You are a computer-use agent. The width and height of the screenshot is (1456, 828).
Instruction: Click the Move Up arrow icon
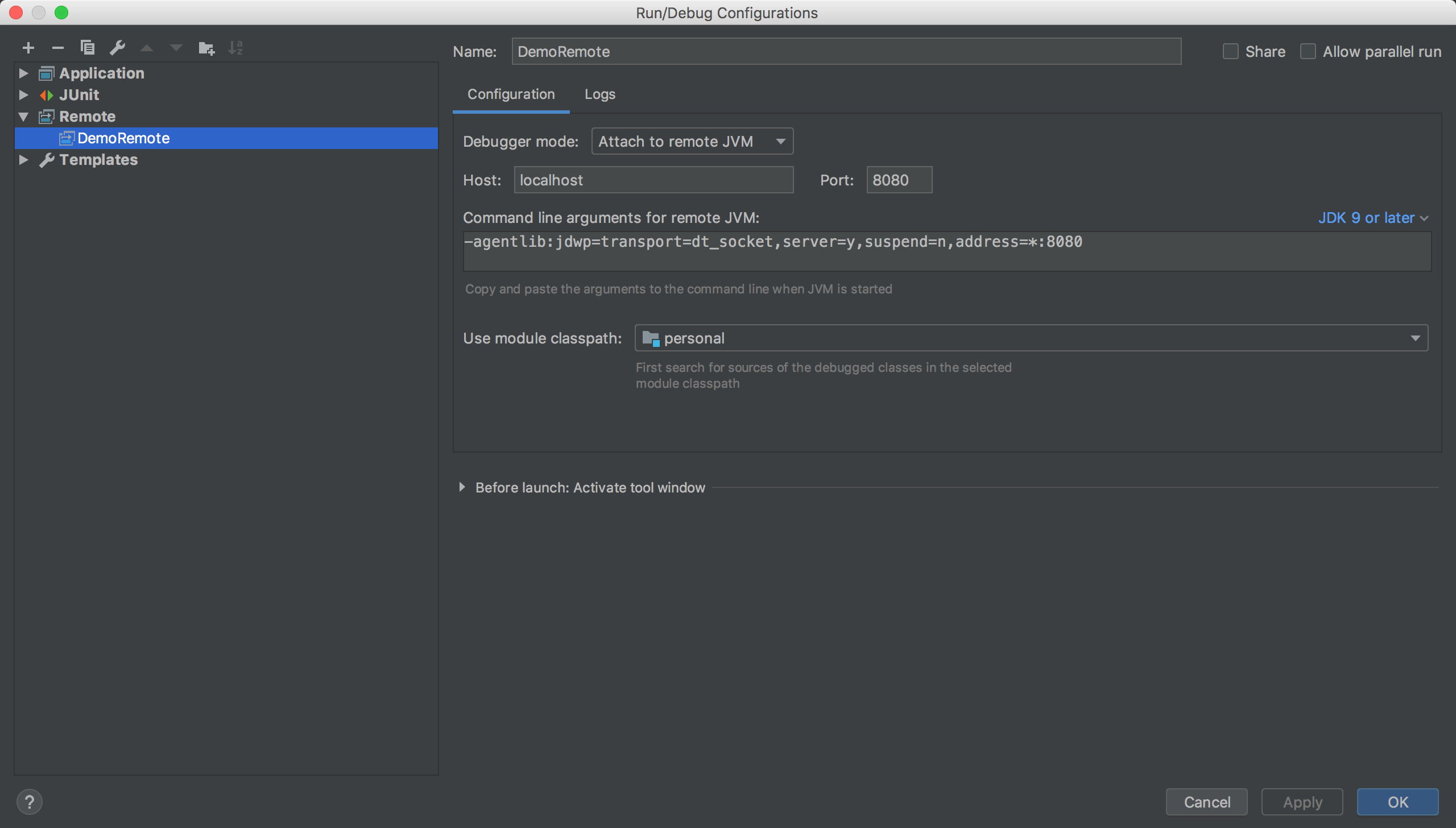coord(147,48)
